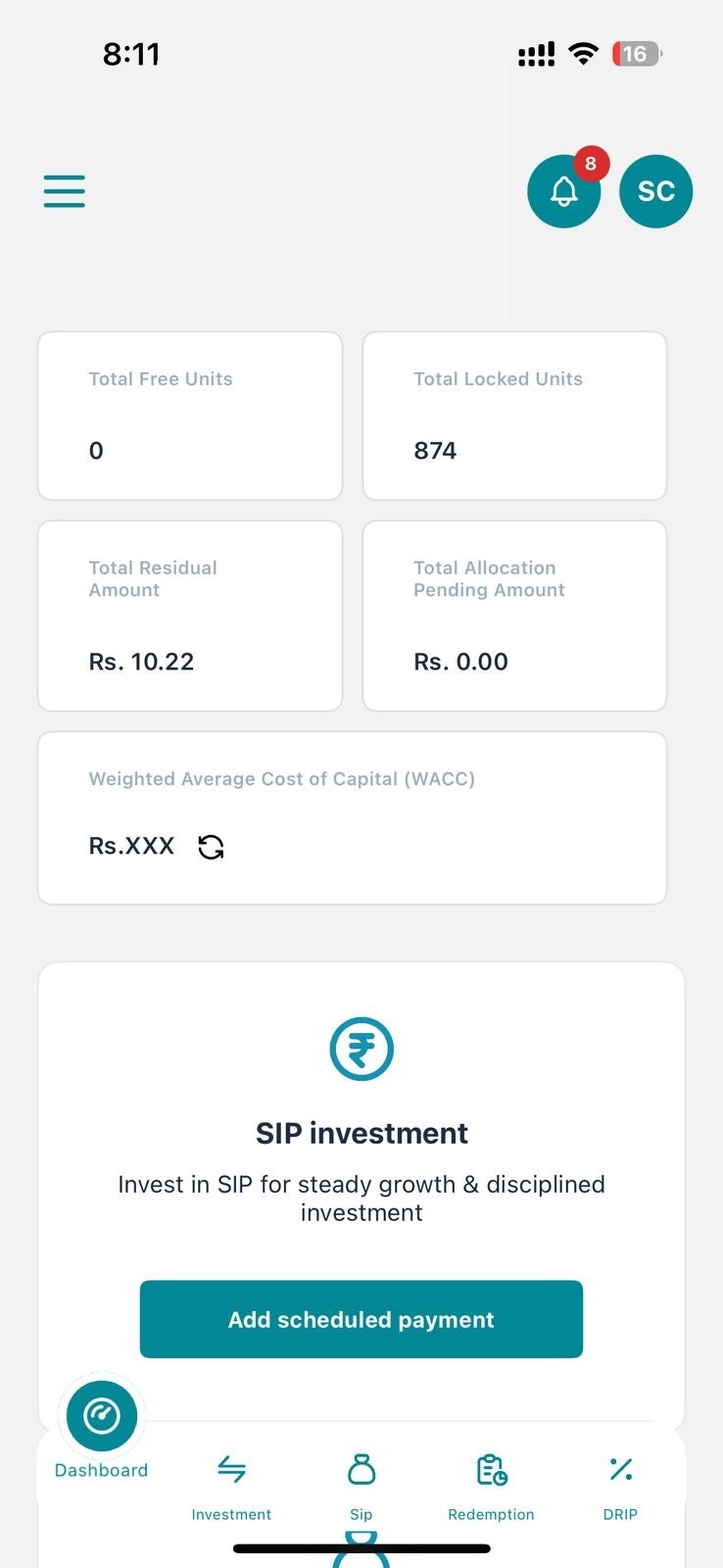Image resolution: width=723 pixels, height=1568 pixels.
Task: Tap the Dashboard gauge icon
Action: [x=102, y=1416]
